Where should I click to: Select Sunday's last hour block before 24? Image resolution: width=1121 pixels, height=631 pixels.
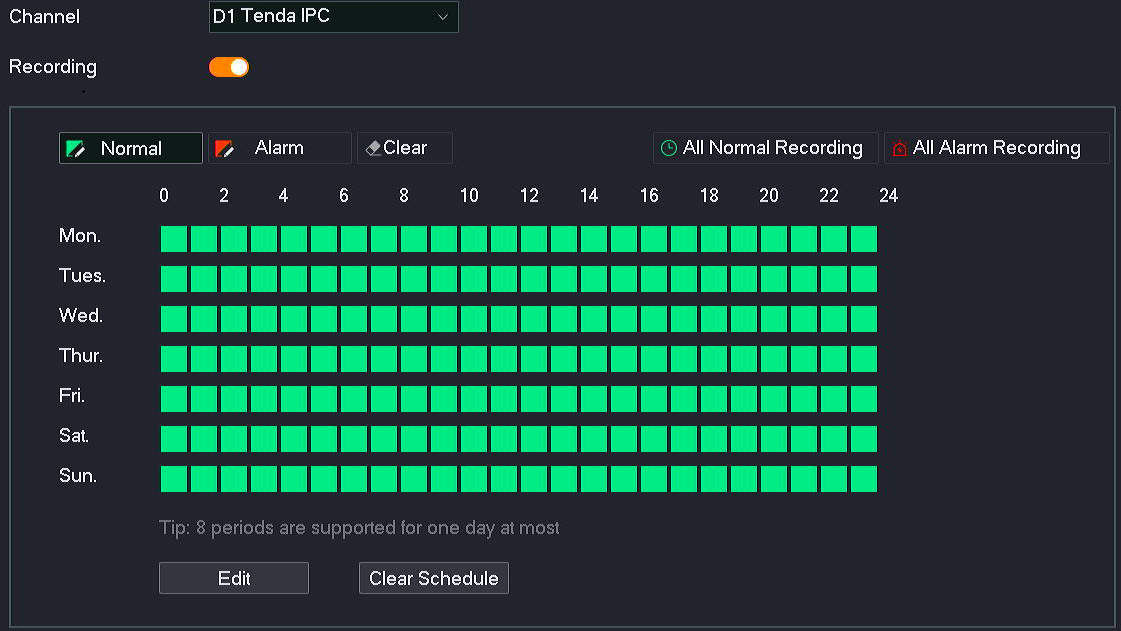863,479
